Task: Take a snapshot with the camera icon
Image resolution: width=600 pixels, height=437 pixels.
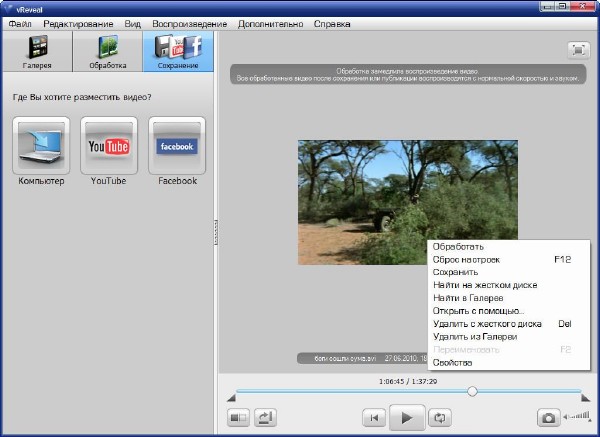Action: [x=547, y=418]
